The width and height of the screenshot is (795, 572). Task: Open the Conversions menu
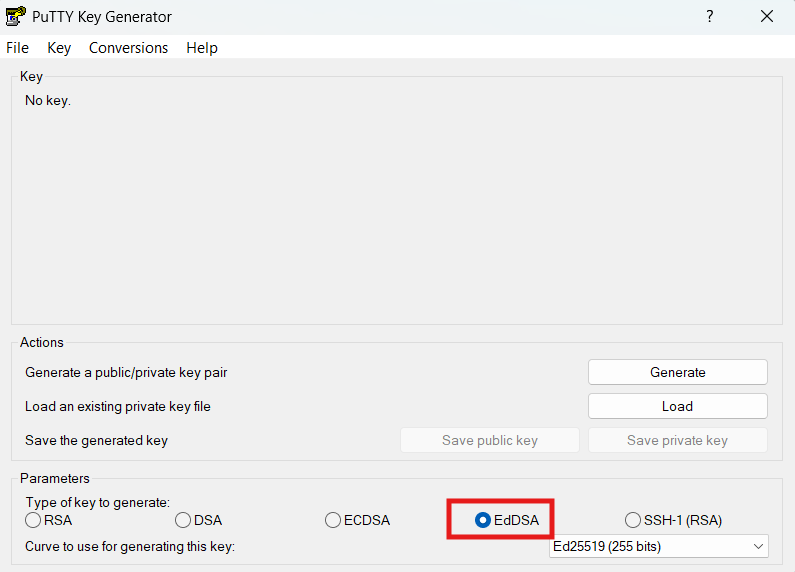[128, 48]
